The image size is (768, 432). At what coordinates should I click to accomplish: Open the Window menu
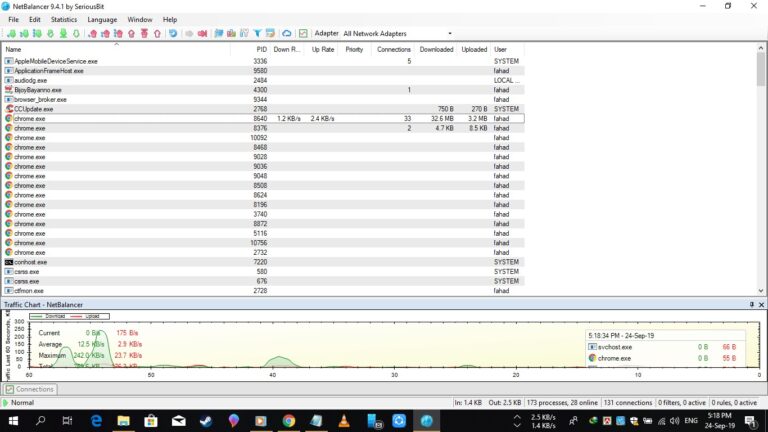tap(140, 20)
